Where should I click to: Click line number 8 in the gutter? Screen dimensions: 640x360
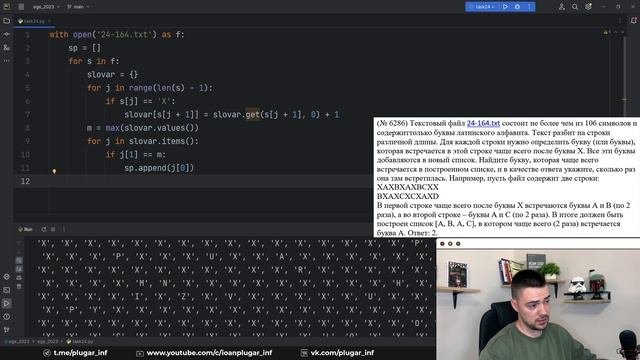[27, 128]
